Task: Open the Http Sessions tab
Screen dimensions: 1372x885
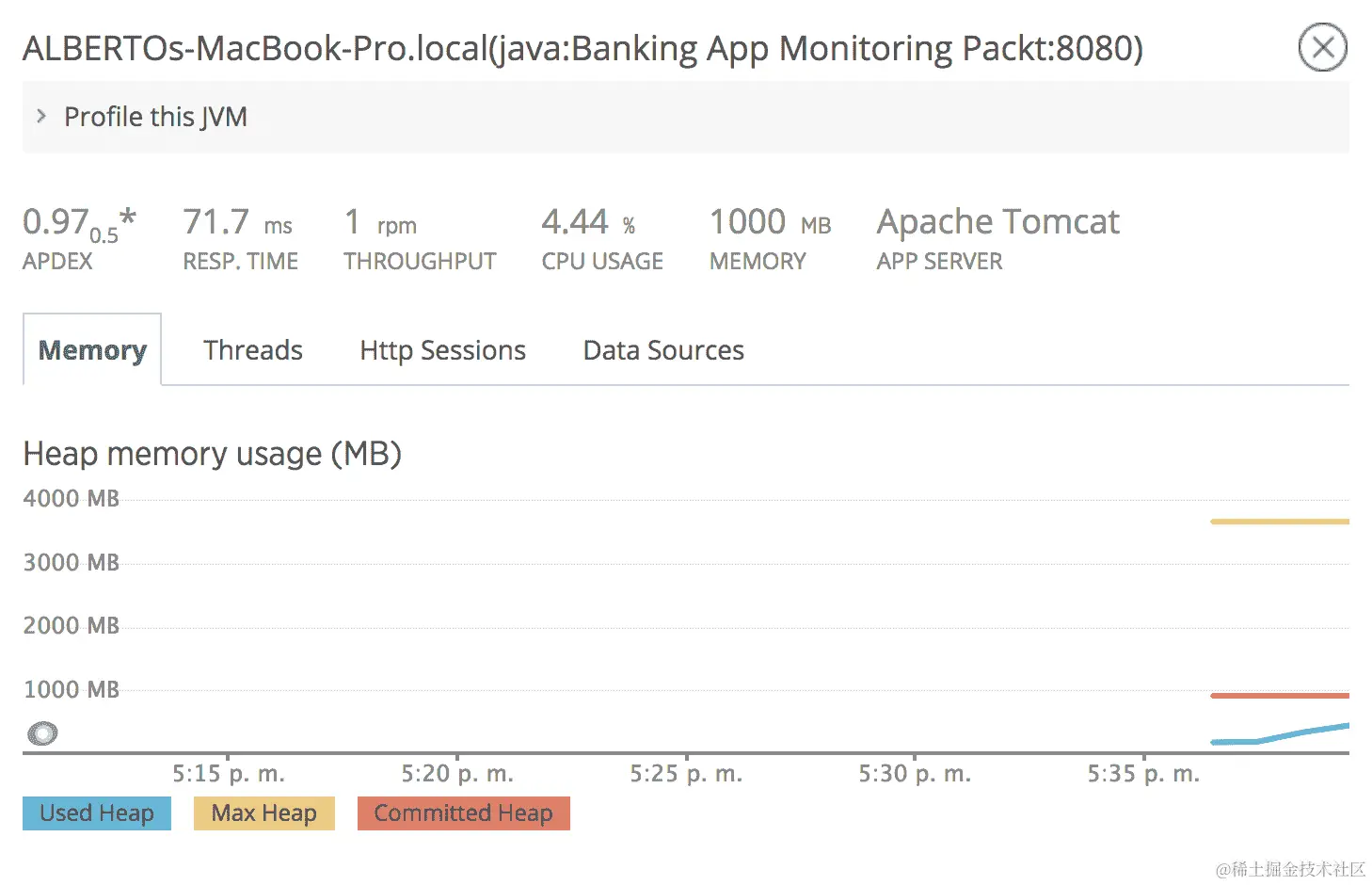Action: (x=442, y=350)
